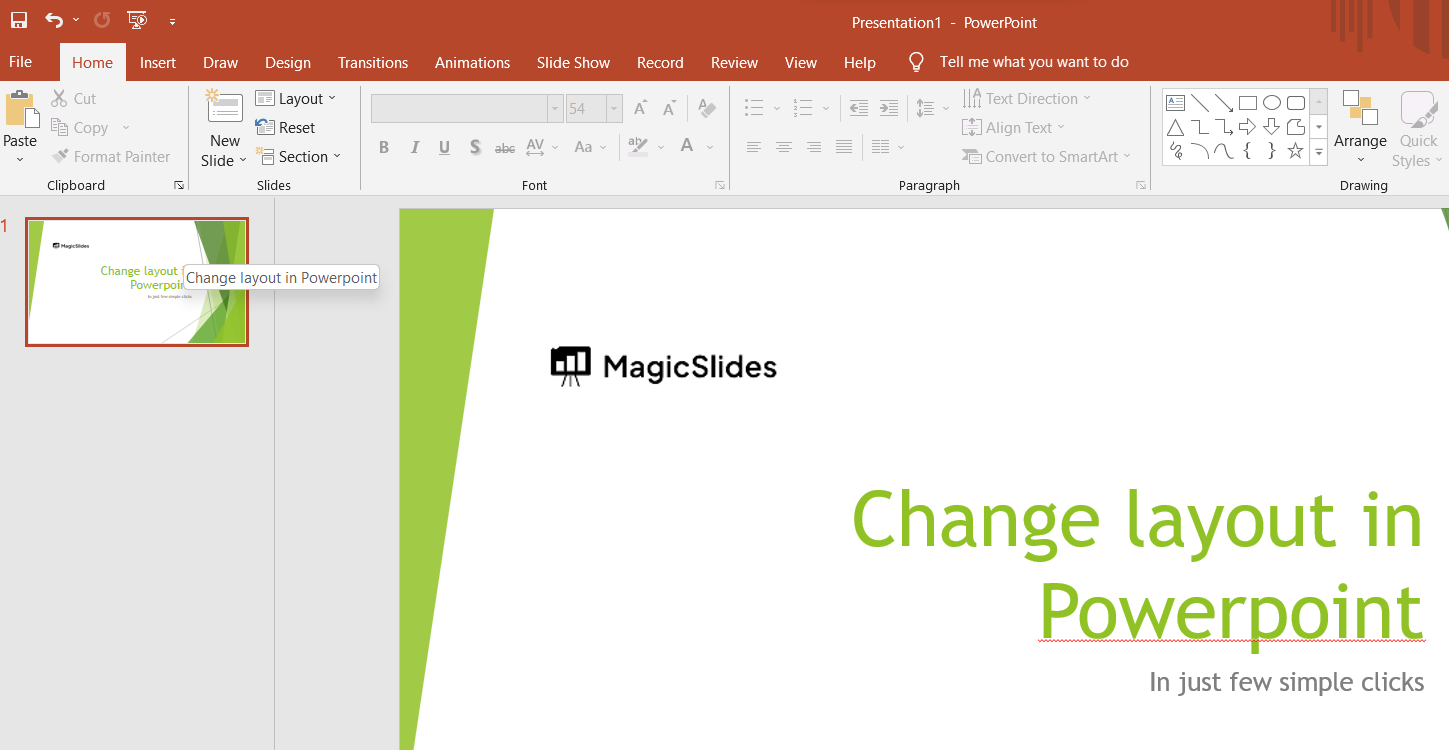Save the presentation using the floppy disk icon
This screenshot has width=1449, height=750.
(19, 20)
